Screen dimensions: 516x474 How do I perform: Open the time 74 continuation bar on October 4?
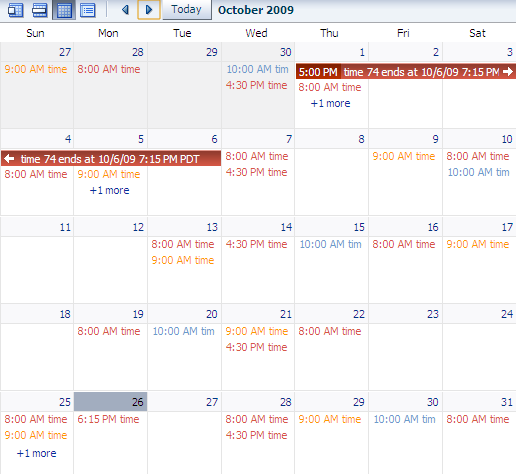tap(111, 159)
